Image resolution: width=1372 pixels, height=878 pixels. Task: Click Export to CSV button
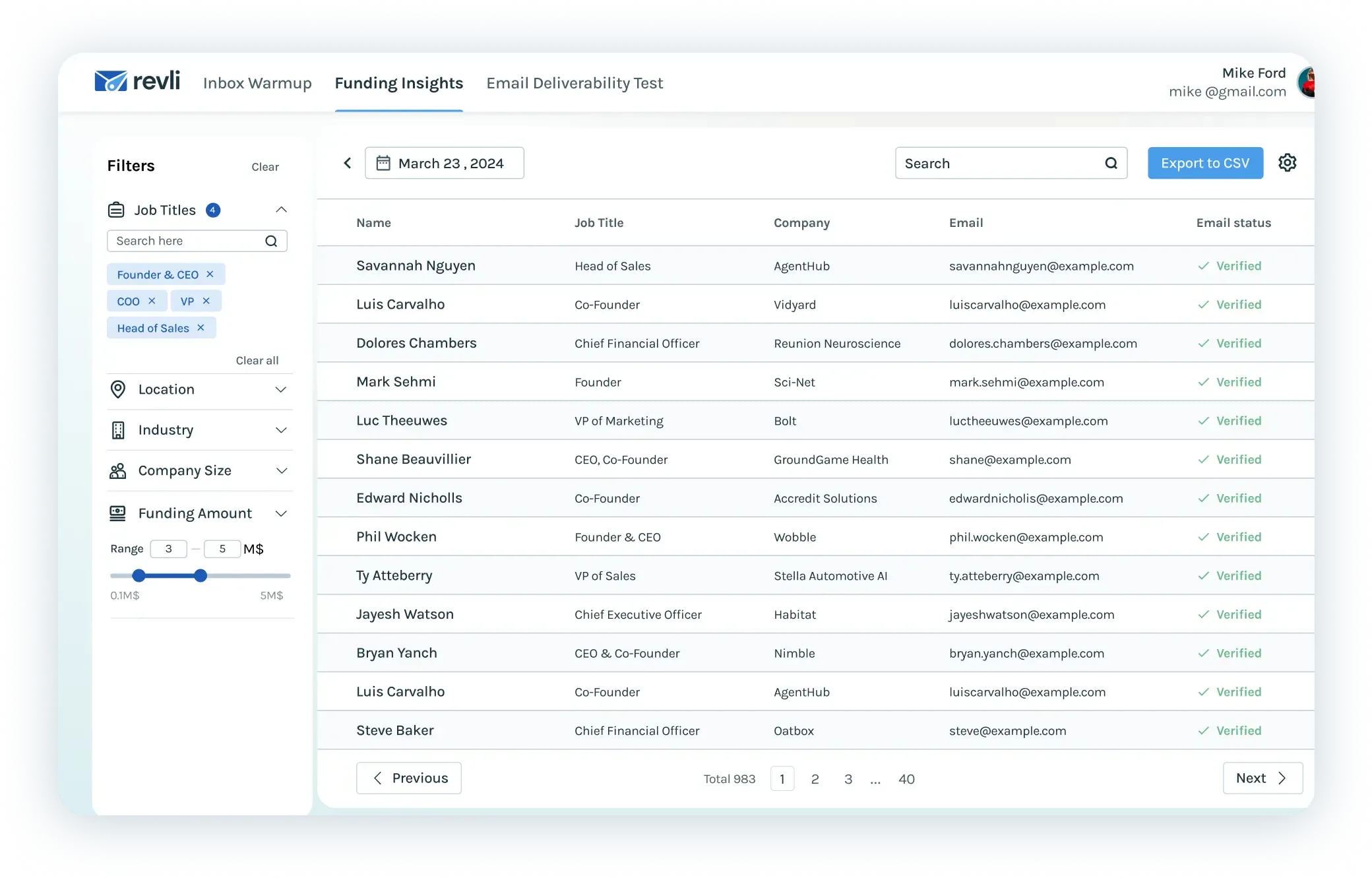pyautogui.click(x=1205, y=163)
